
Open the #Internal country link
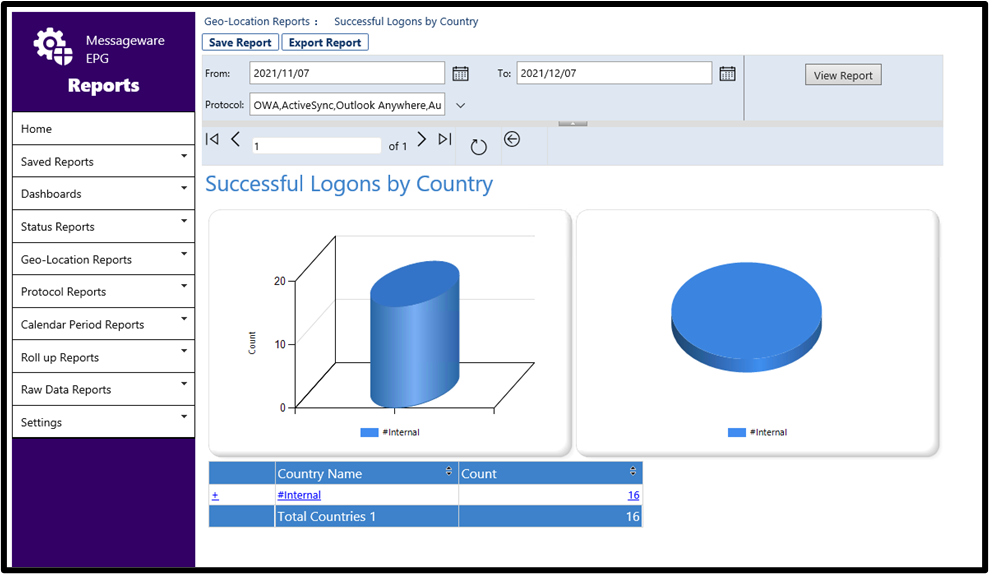coord(299,495)
